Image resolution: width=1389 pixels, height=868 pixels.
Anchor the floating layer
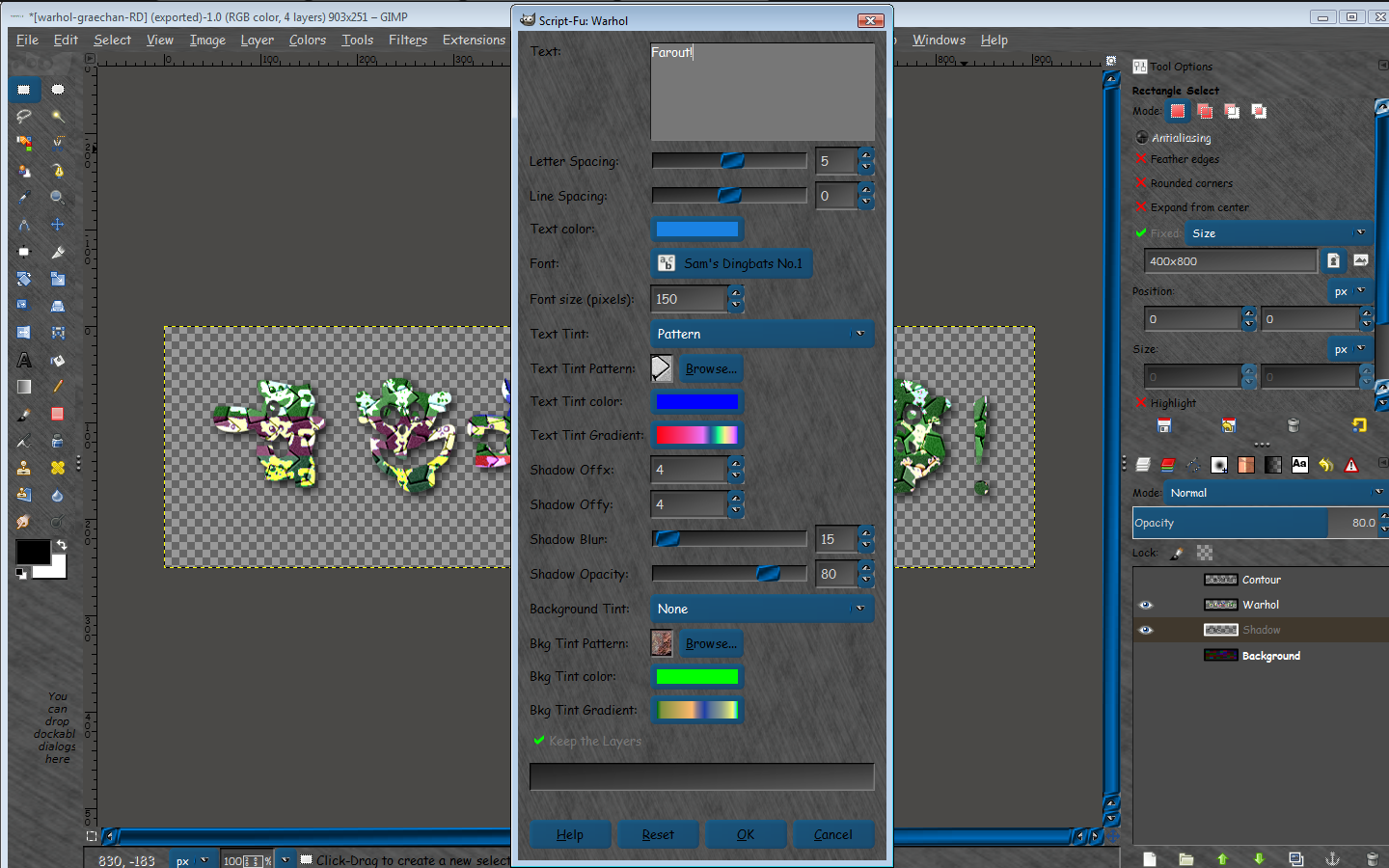tap(1333, 858)
